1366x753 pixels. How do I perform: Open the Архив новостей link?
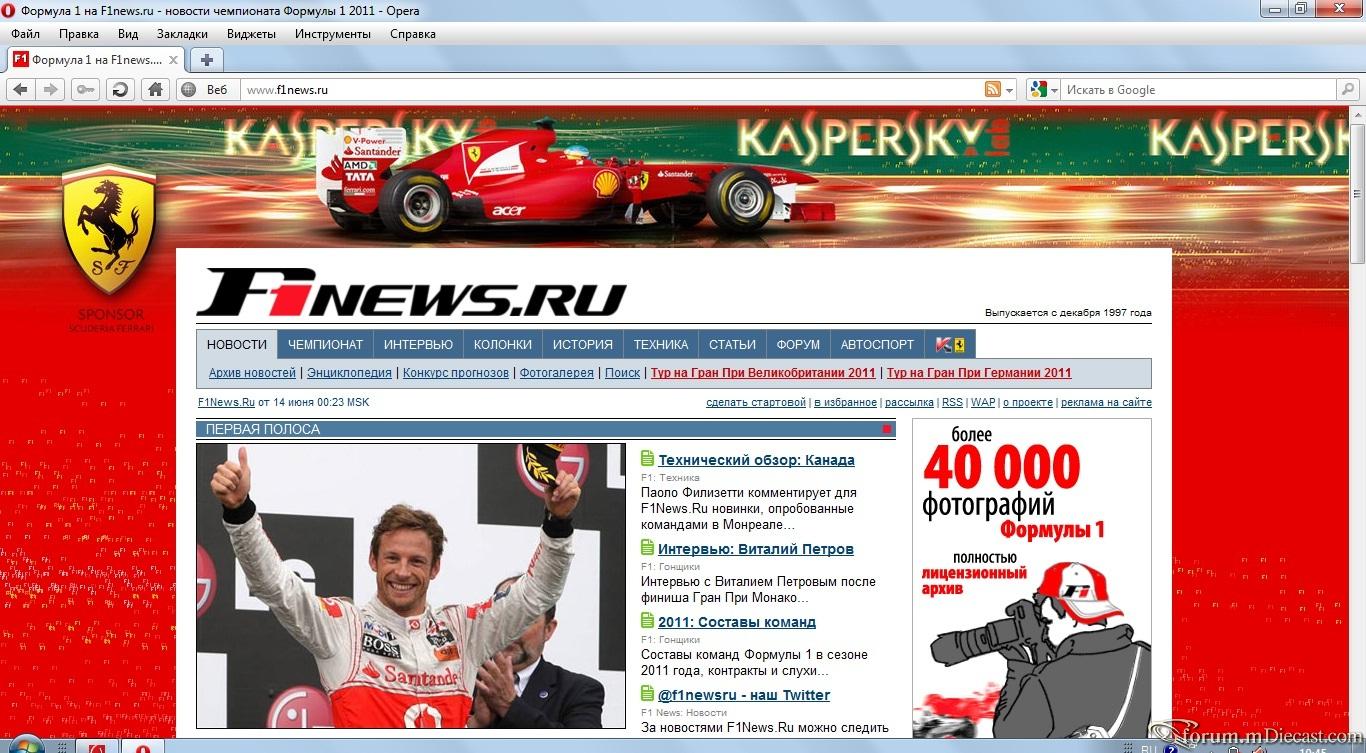pyautogui.click(x=252, y=373)
